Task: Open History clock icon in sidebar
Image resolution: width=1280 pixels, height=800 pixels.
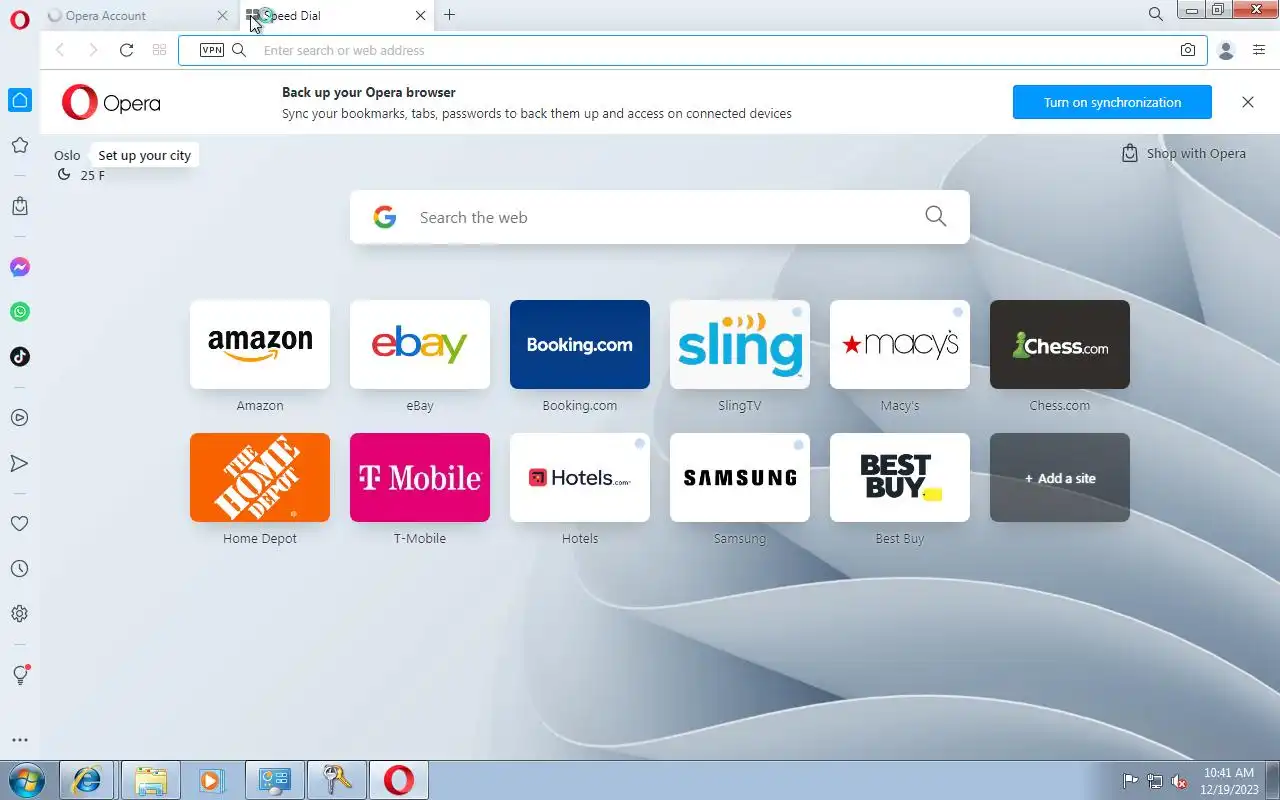Action: pyautogui.click(x=20, y=569)
